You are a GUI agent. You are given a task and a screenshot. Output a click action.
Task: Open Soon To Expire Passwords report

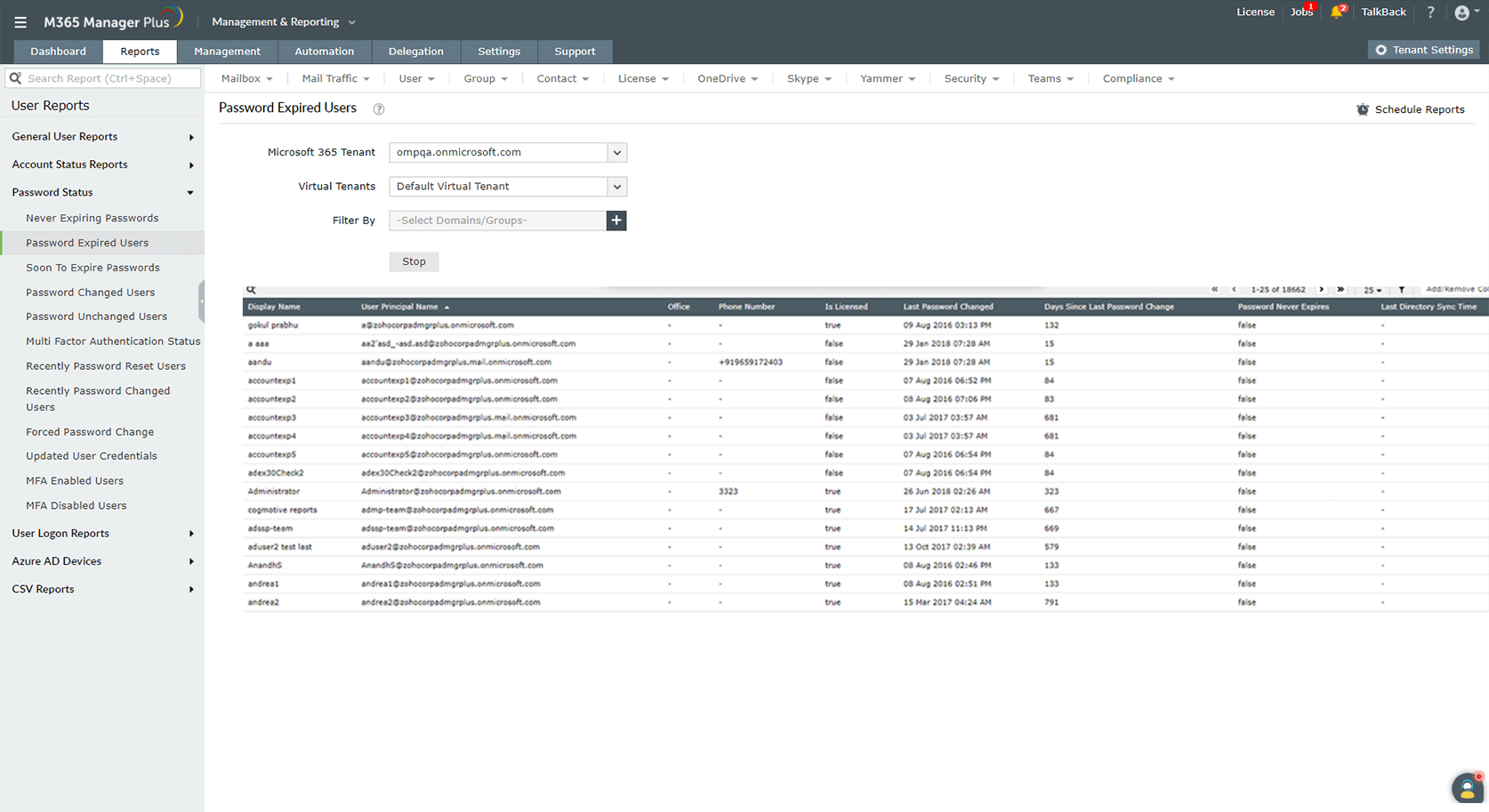(x=93, y=268)
